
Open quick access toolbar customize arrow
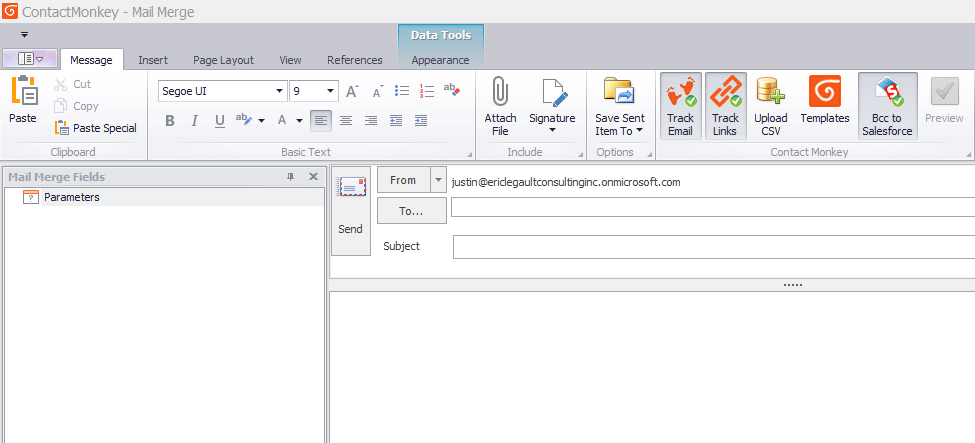click(24, 34)
